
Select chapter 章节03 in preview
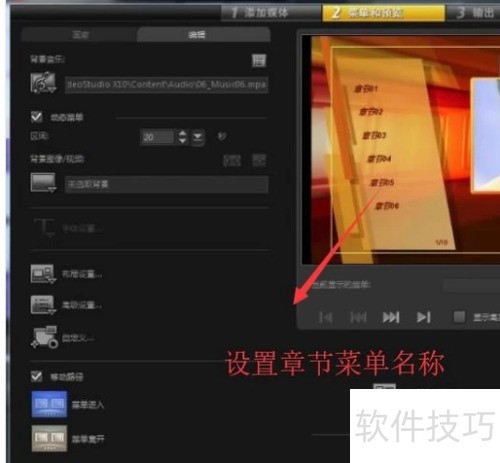click(374, 135)
